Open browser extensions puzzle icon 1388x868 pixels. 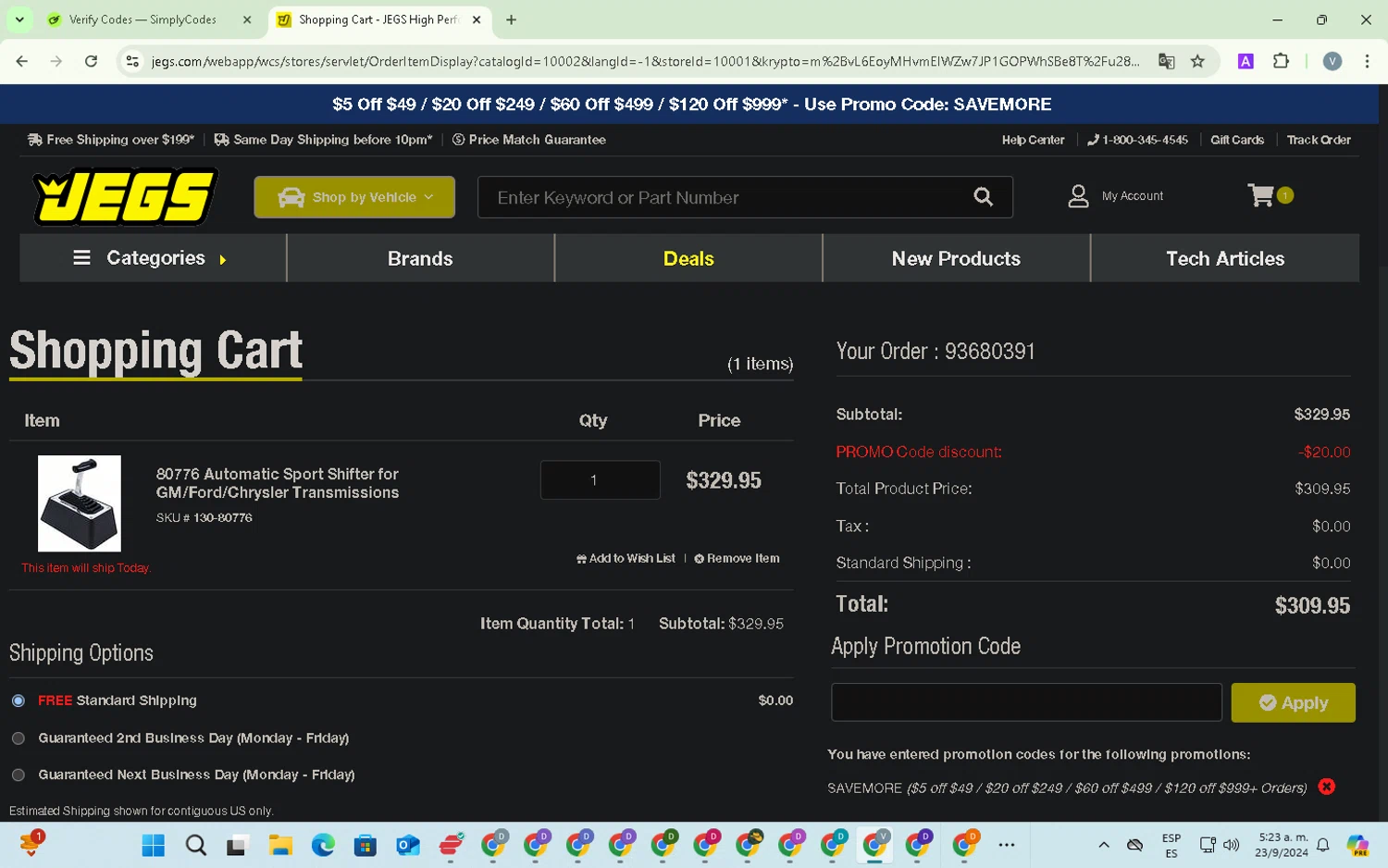(x=1281, y=61)
